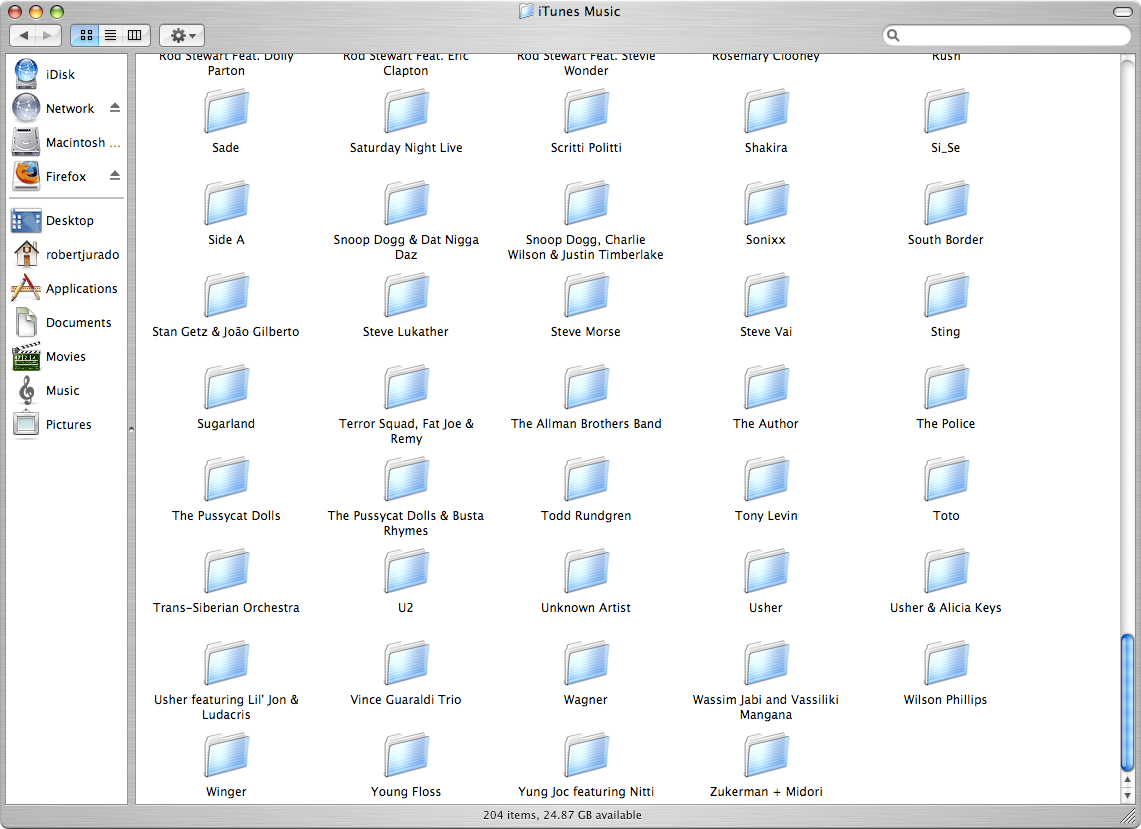Select the Wagner folder
1141x829 pixels.
(586, 664)
